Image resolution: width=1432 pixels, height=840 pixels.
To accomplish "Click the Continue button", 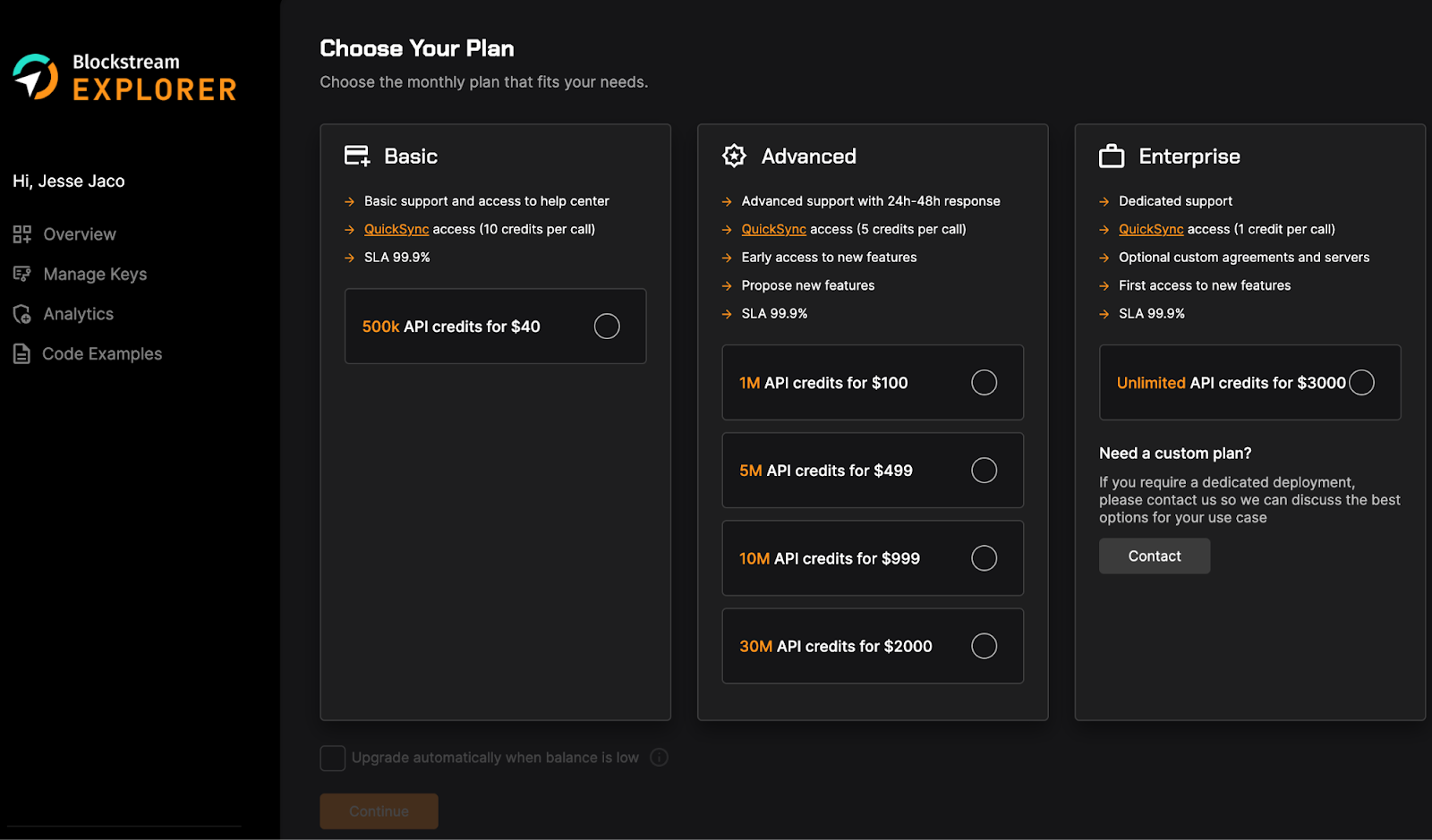I will coord(379,811).
